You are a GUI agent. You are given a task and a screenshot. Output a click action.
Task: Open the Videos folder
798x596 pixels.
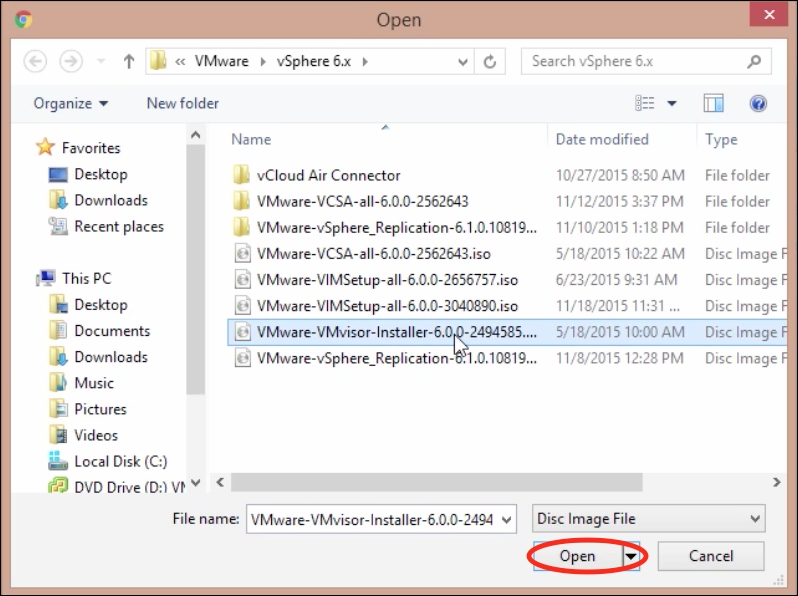pos(83,435)
